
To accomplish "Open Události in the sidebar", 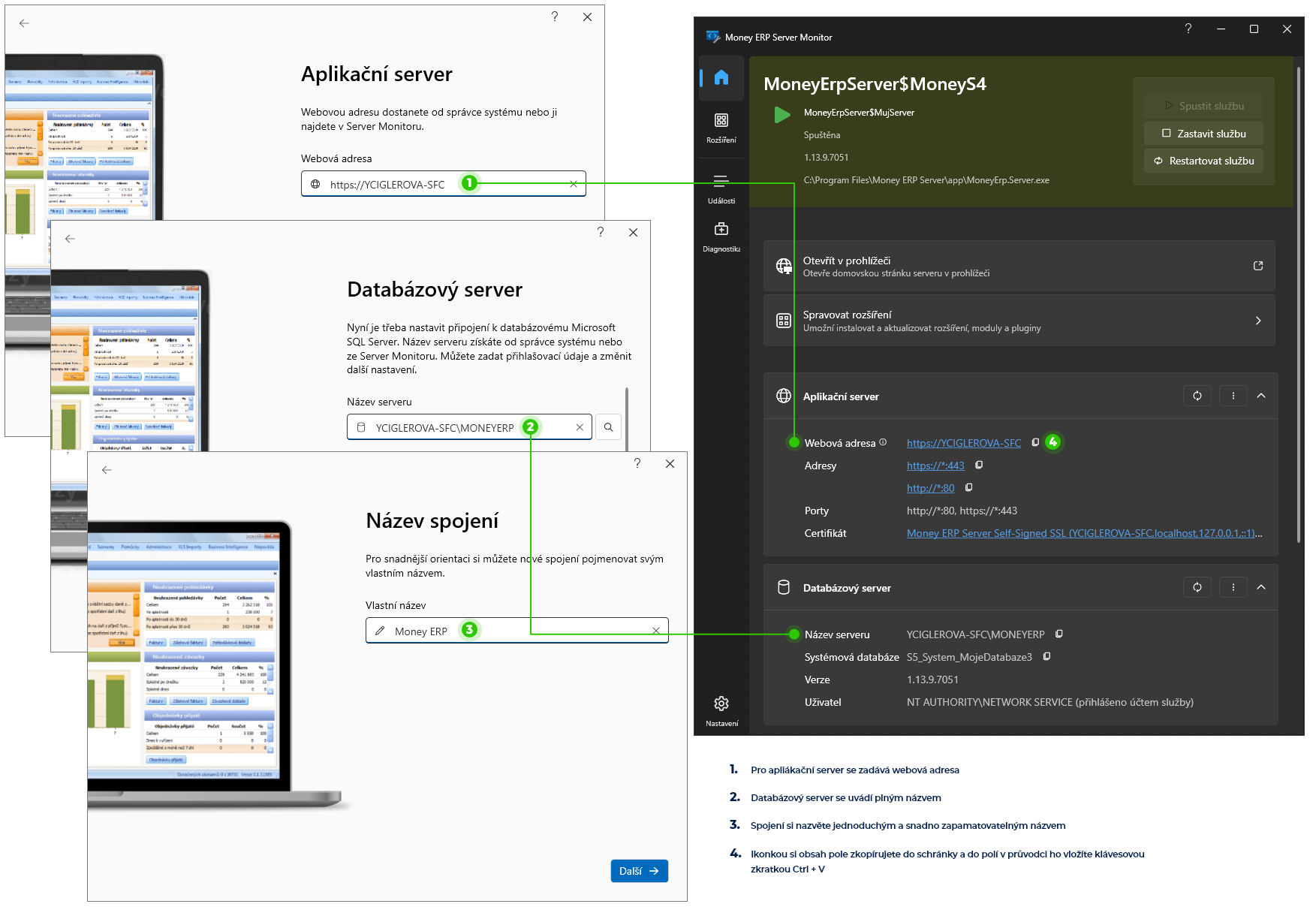I will tap(721, 189).
